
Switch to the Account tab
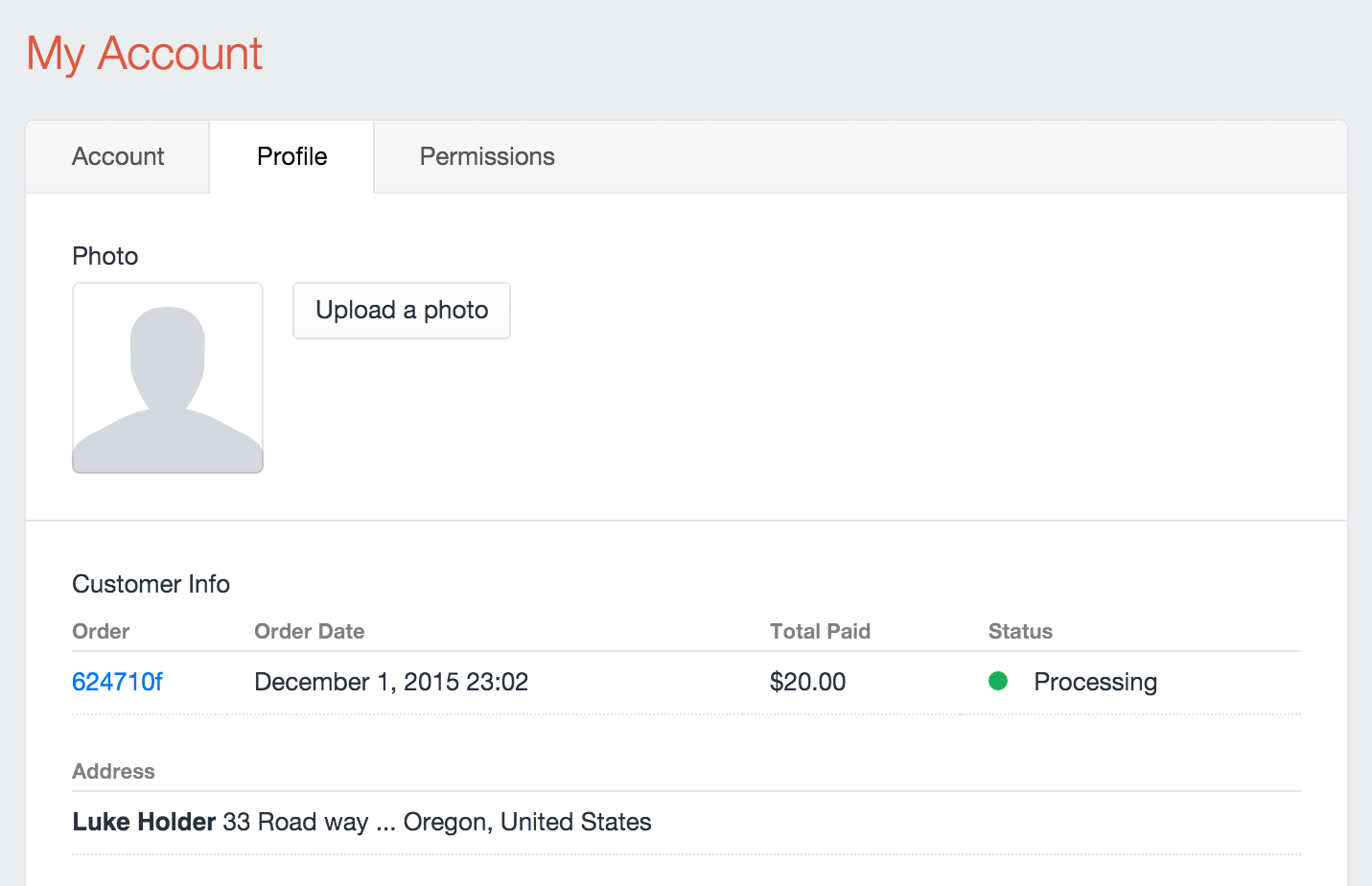(117, 156)
